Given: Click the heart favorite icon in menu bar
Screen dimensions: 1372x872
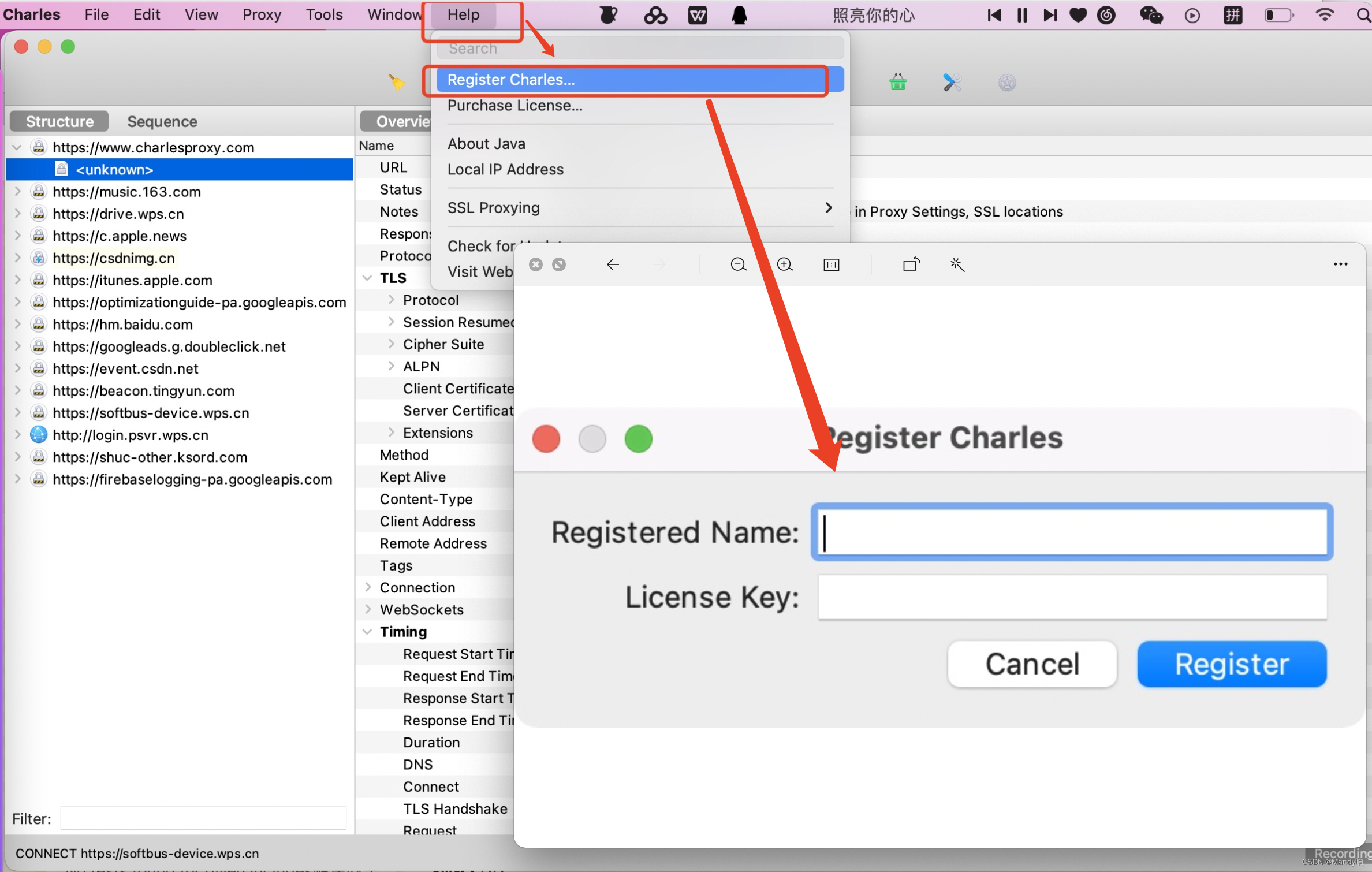Looking at the screenshot, I should click(1078, 15).
